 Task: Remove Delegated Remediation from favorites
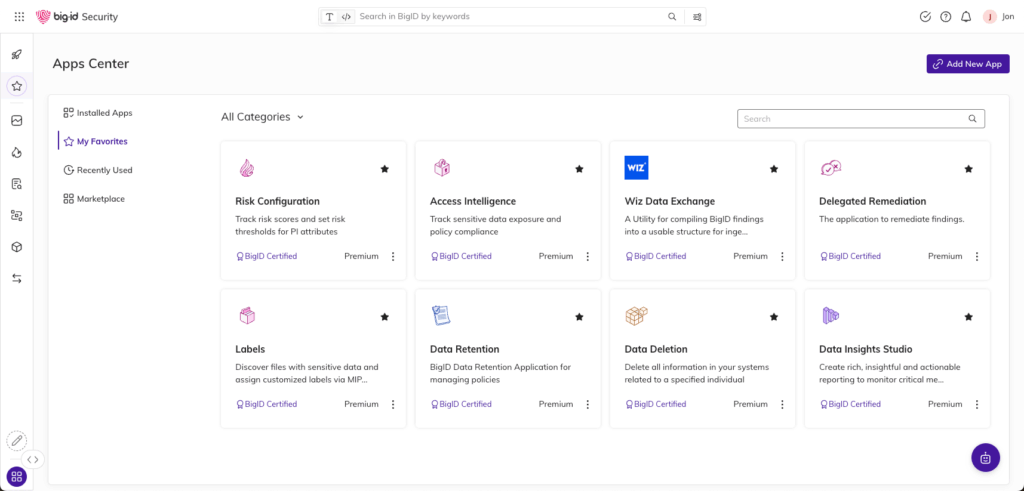coord(968,169)
